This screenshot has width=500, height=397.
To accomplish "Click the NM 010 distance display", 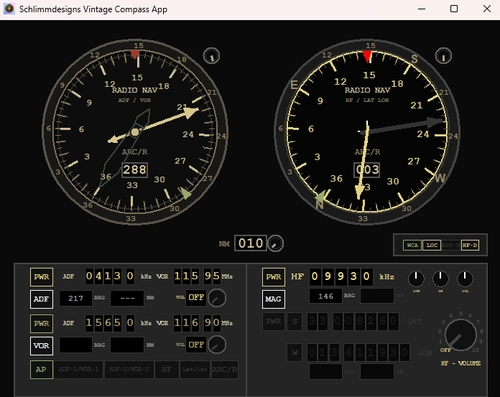I will tap(250, 243).
